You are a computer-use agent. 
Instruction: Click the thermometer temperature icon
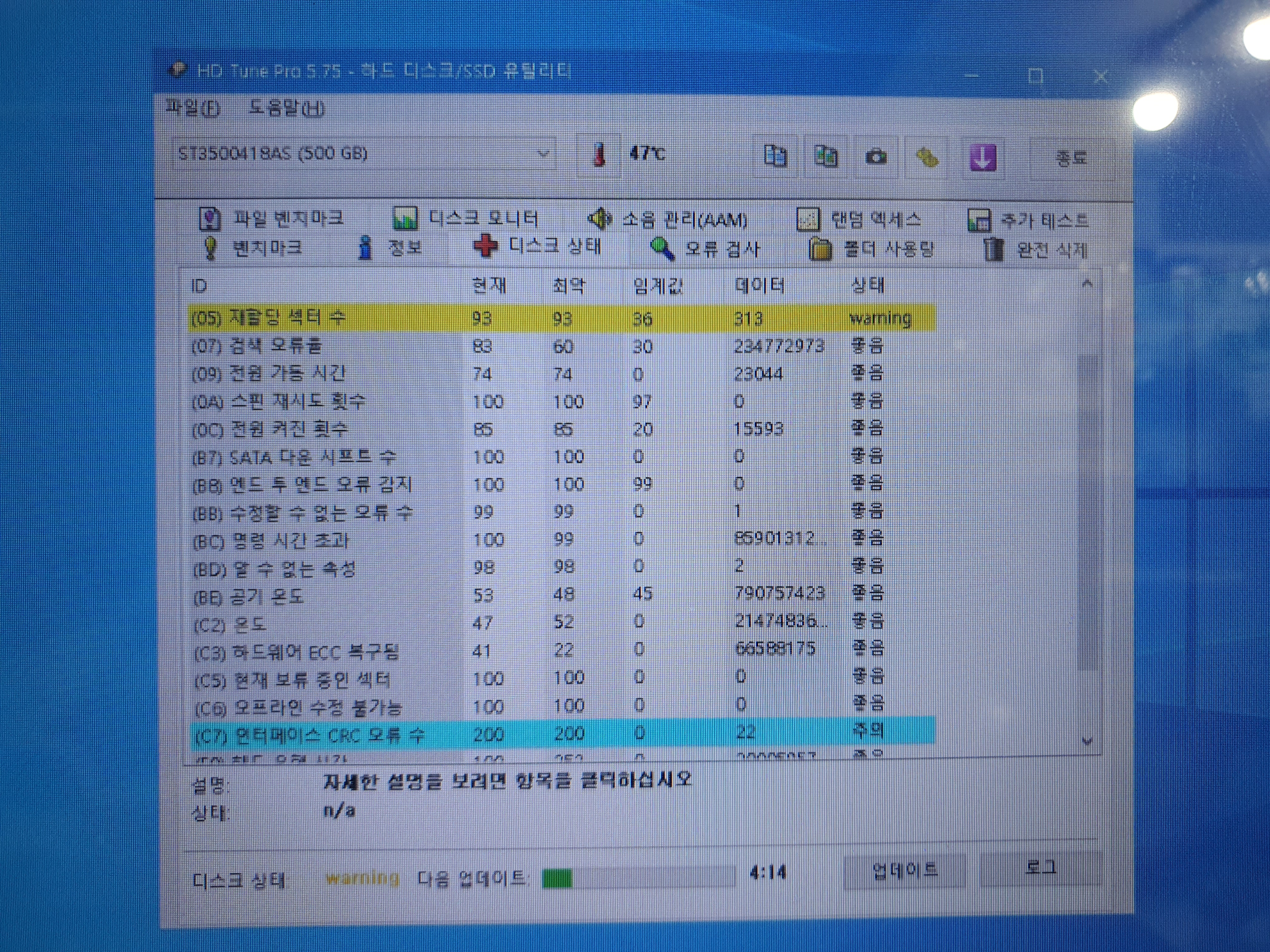pos(599,154)
